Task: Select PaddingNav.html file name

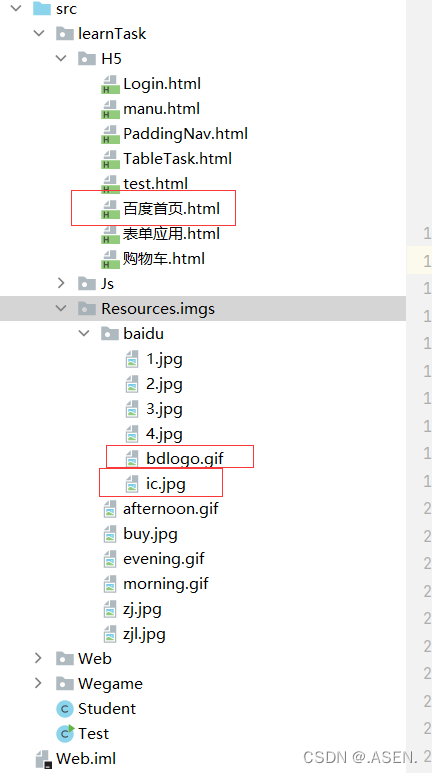Action: pos(185,134)
